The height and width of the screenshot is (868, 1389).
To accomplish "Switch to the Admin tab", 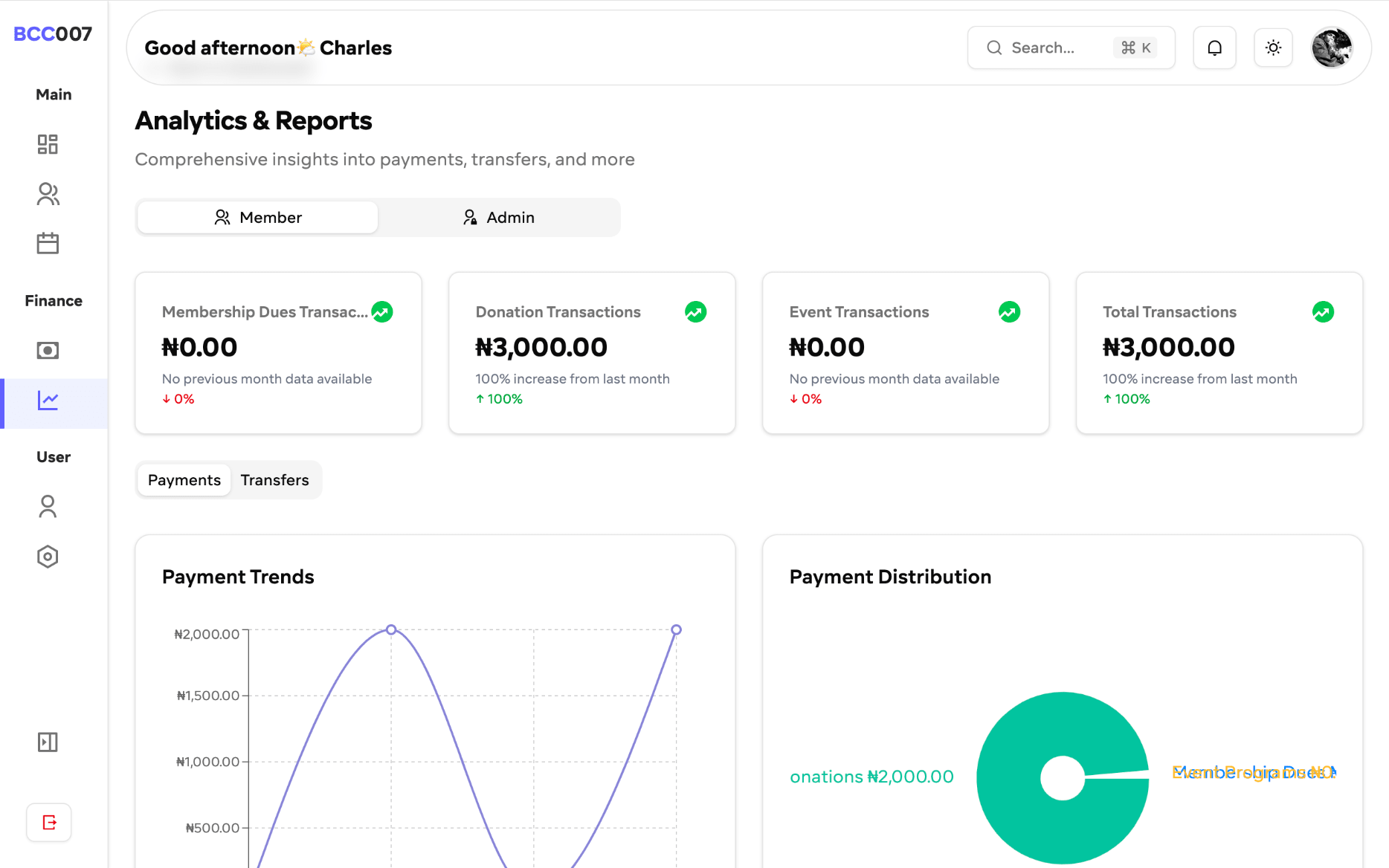I will click(498, 217).
